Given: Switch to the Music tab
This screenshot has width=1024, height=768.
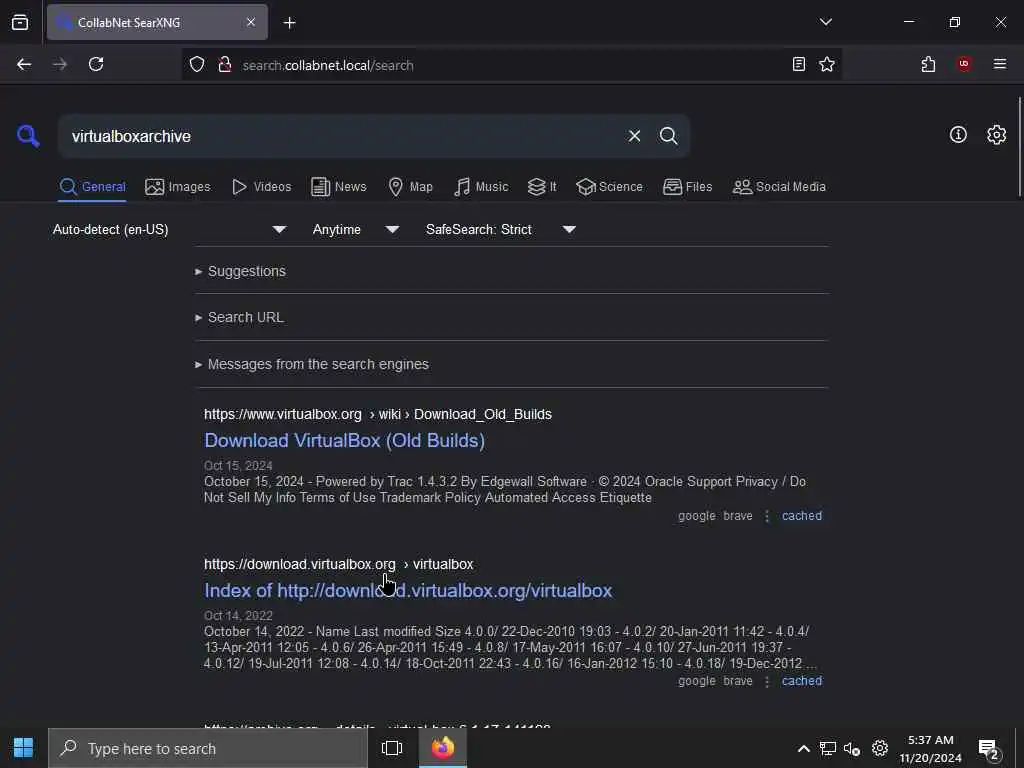Looking at the screenshot, I should pos(481,187).
